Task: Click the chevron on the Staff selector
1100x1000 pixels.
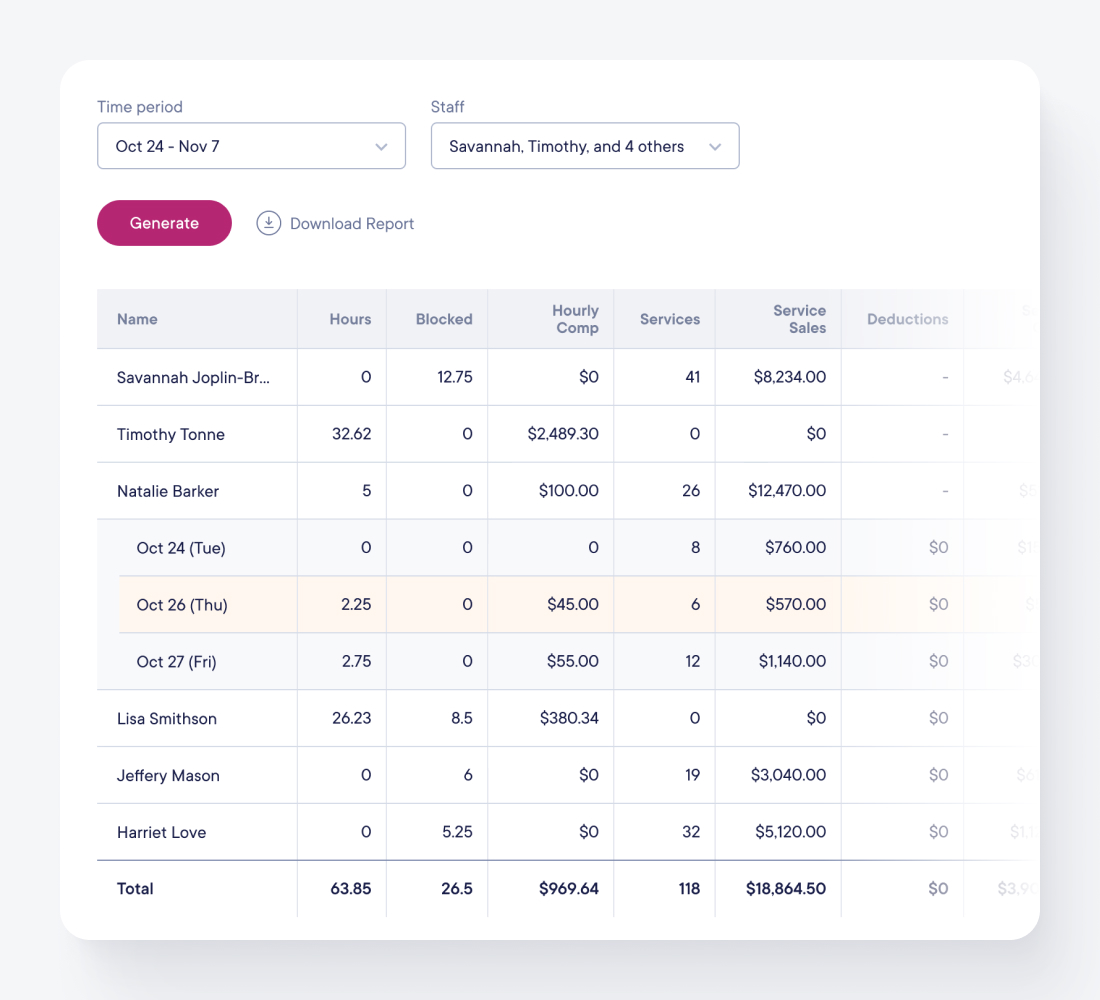Action: tap(715, 146)
